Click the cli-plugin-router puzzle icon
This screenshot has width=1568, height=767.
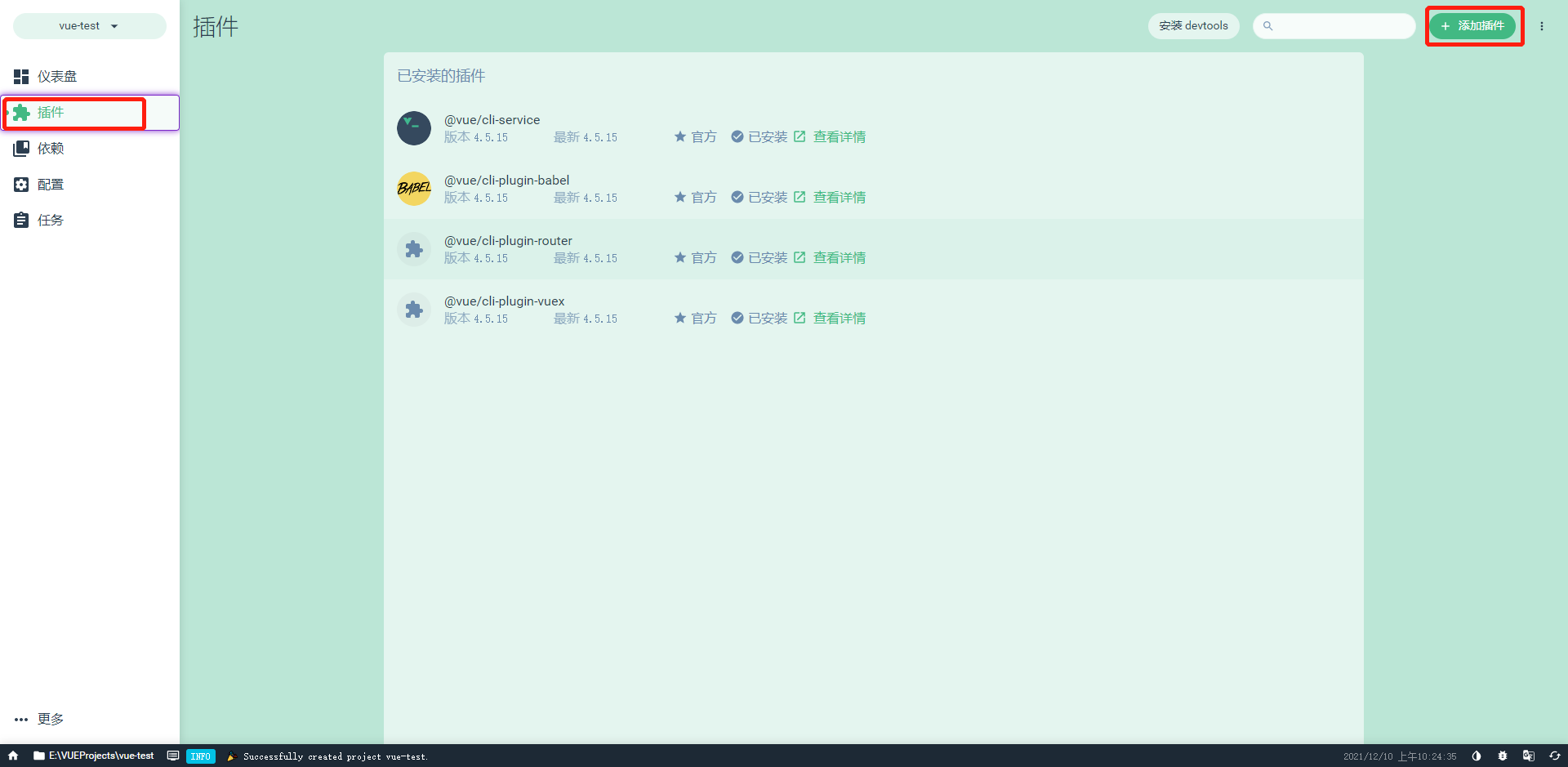click(414, 249)
